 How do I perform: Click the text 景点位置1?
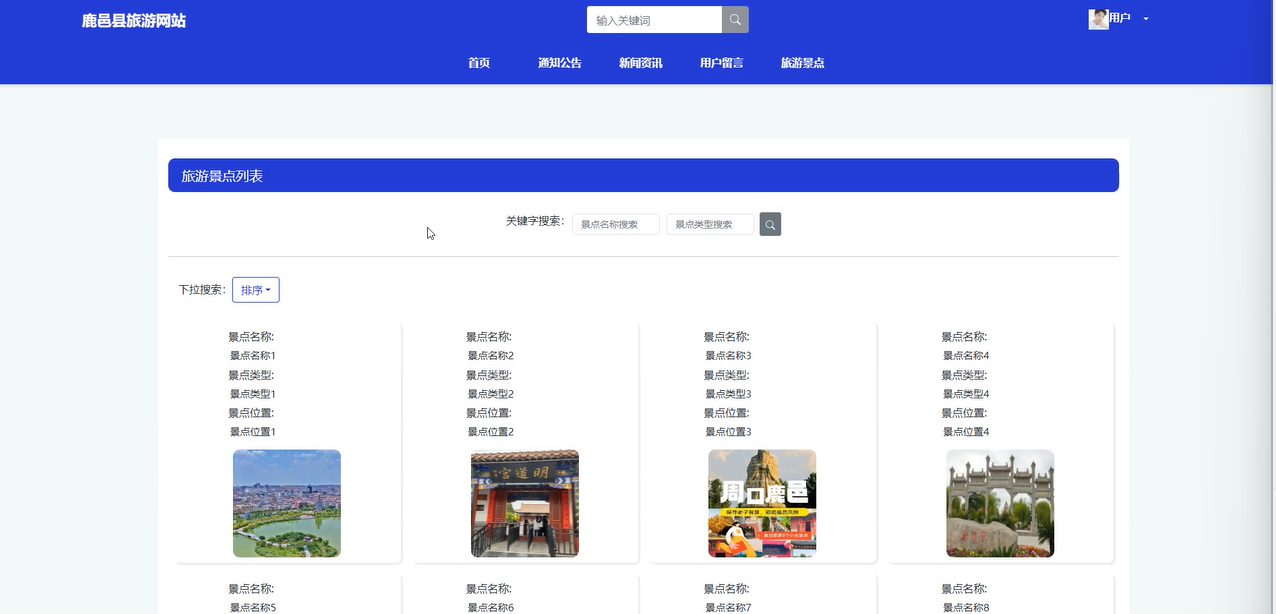253,432
